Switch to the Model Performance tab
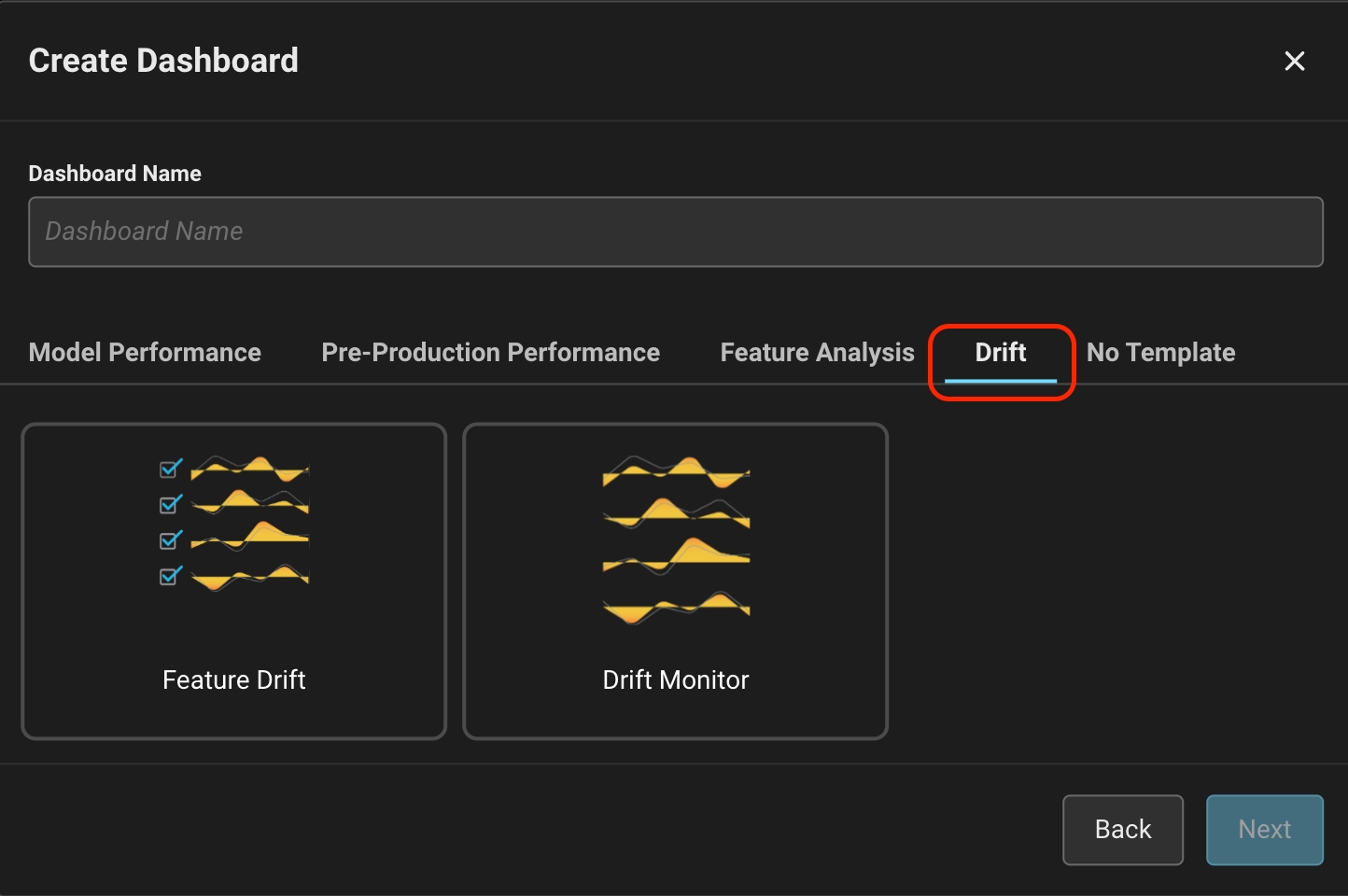 [x=145, y=353]
